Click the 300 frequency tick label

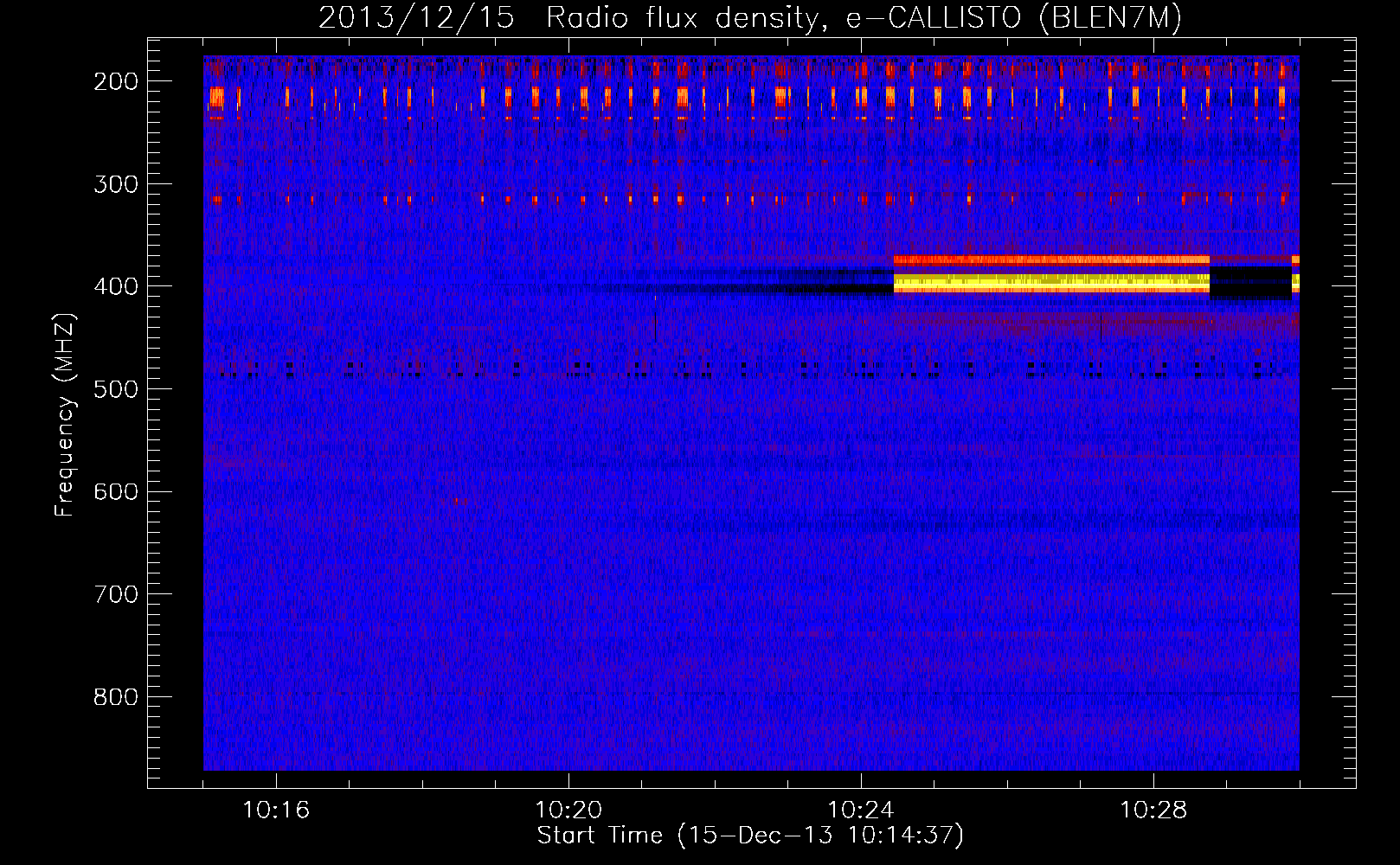point(115,184)
